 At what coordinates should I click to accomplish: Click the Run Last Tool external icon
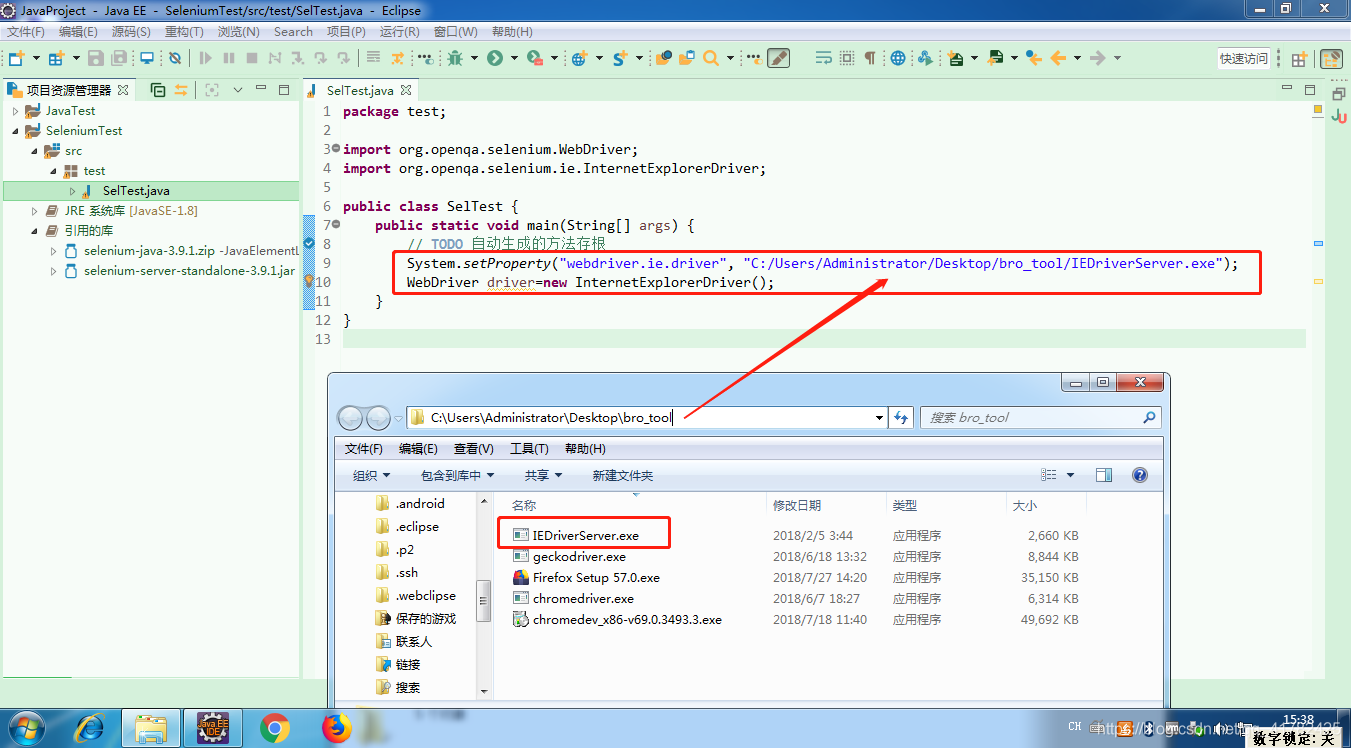535,58
